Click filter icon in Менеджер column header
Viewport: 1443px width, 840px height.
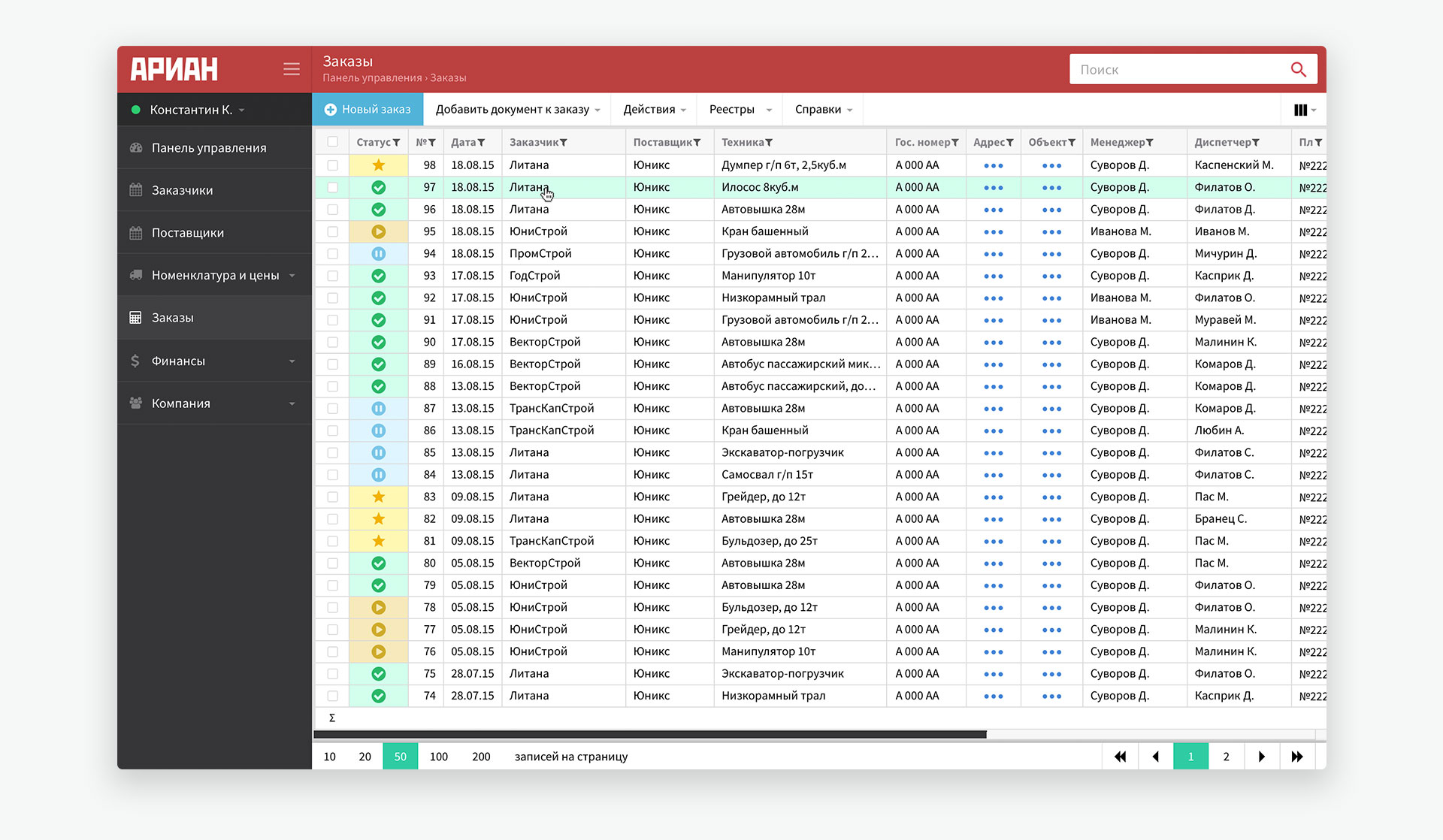coord(1150,143)
